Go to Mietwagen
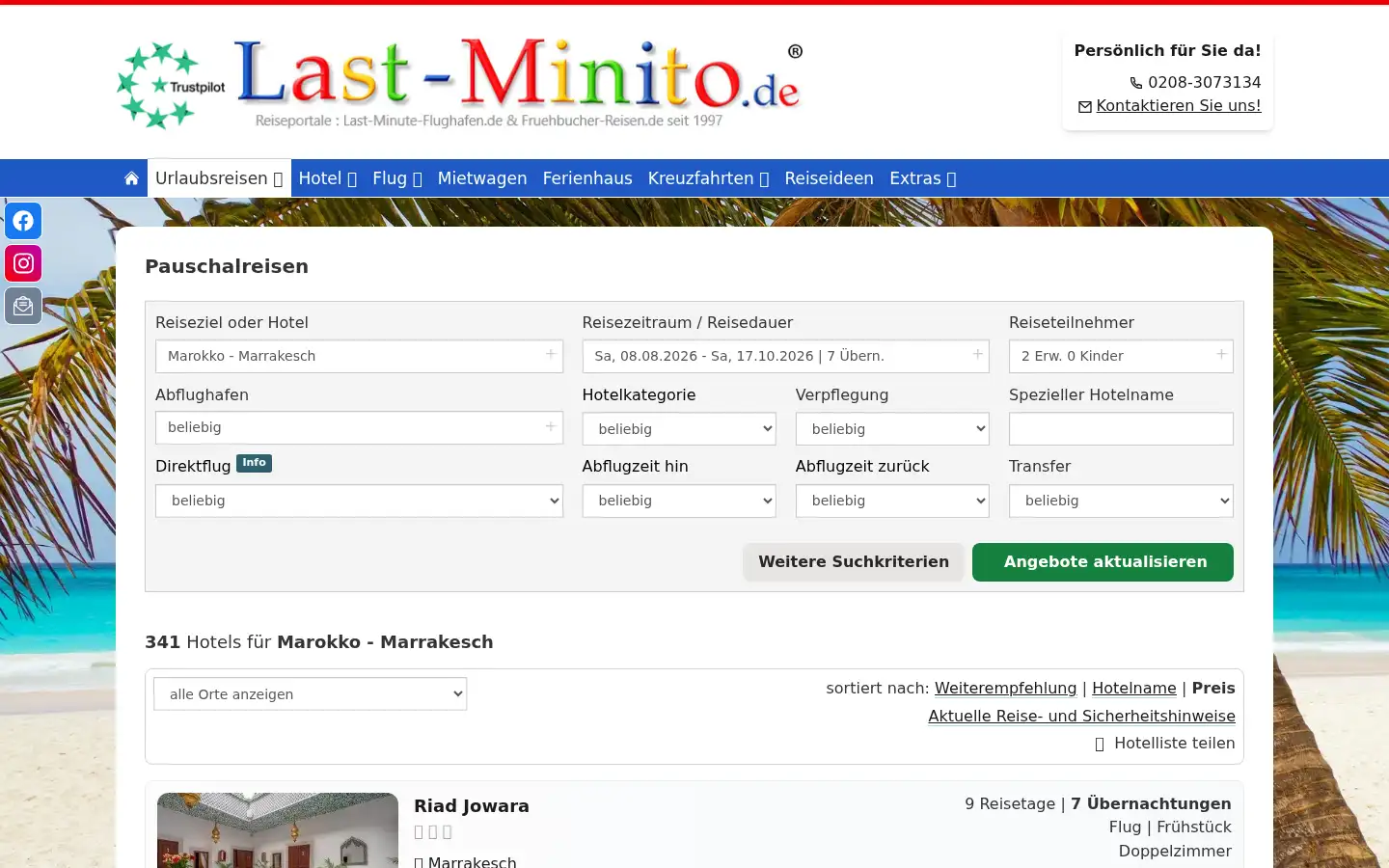Viewport: 1389px width, 868px height. [482, 178]
